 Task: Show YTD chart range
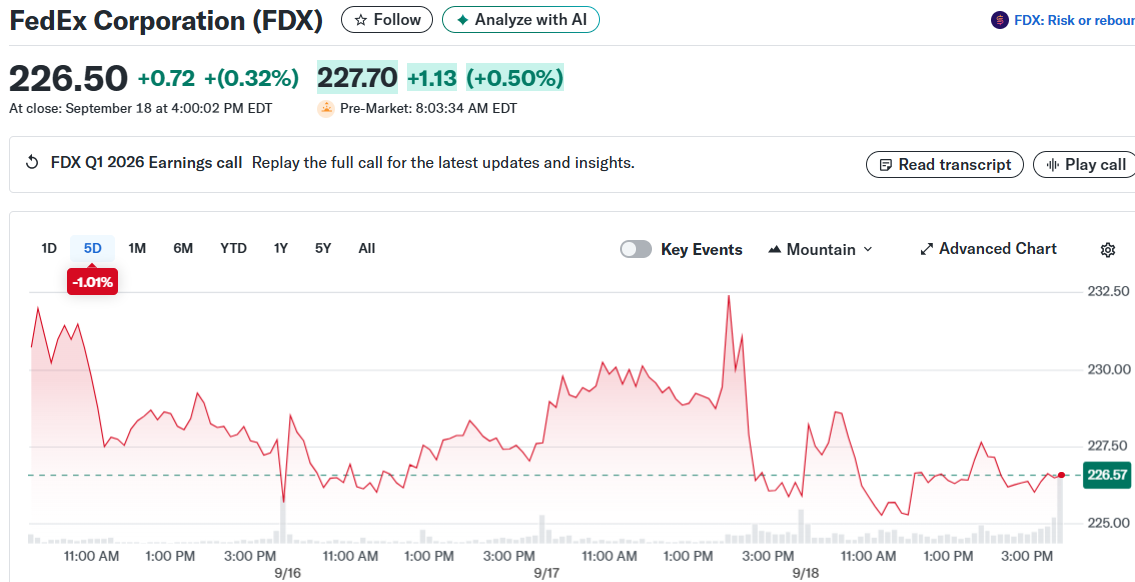[233, 248]
